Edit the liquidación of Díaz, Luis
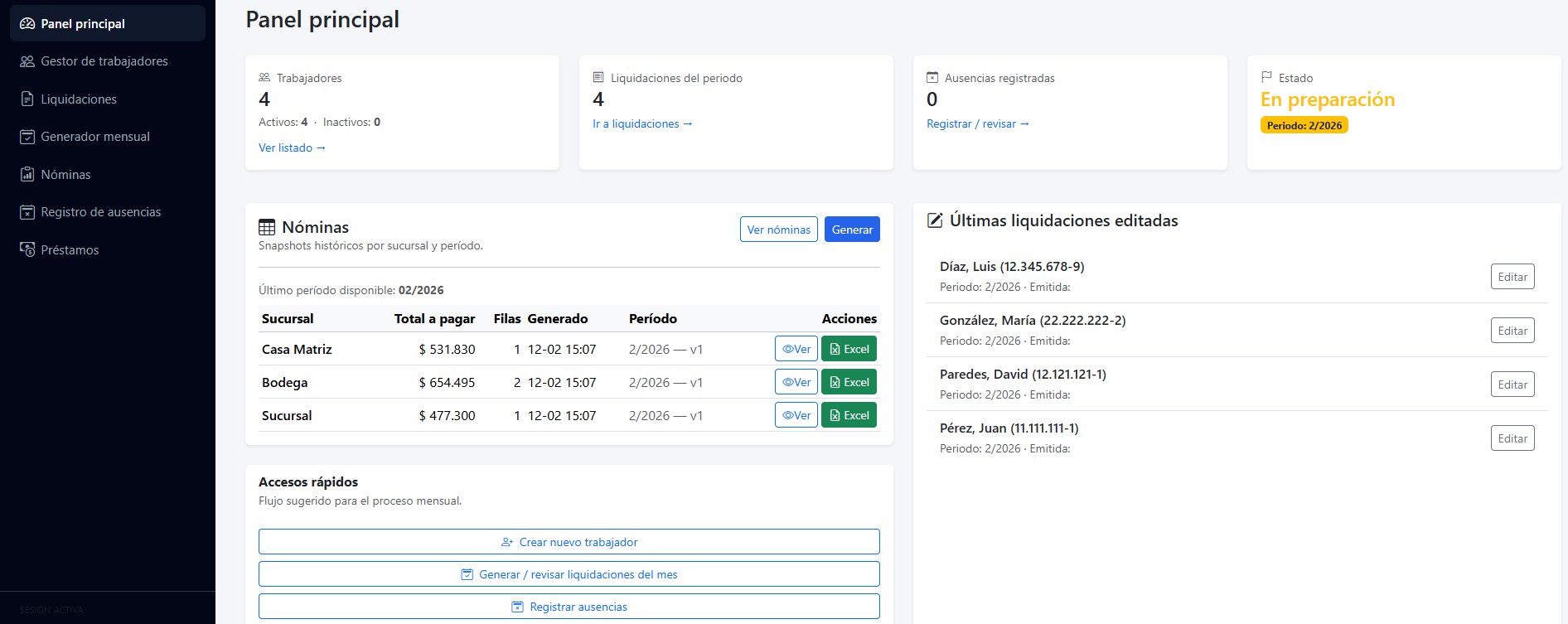Screen dimensions: 1568x624 1512,277
